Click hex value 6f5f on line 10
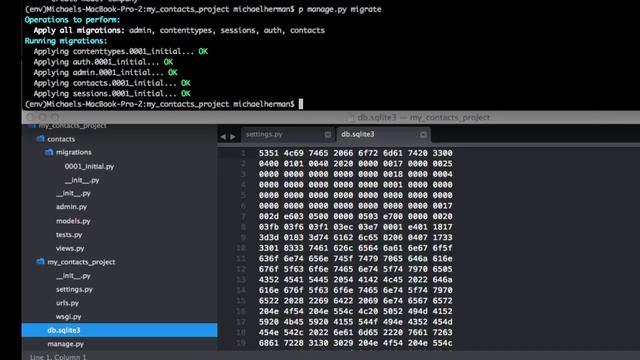This screenshot has width=640, height=360. 442,248
